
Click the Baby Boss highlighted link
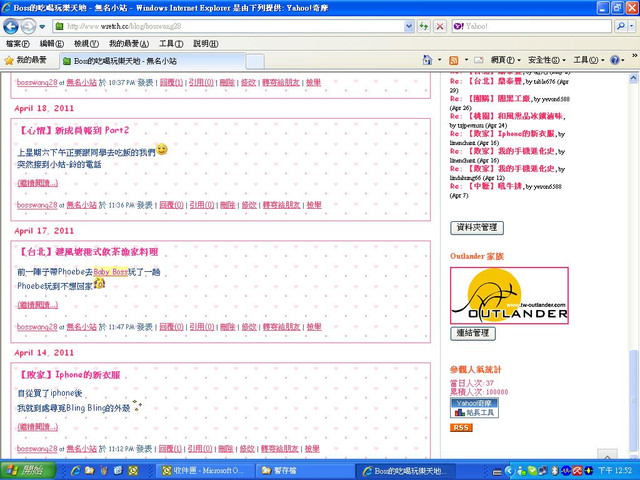coord(110,272)
